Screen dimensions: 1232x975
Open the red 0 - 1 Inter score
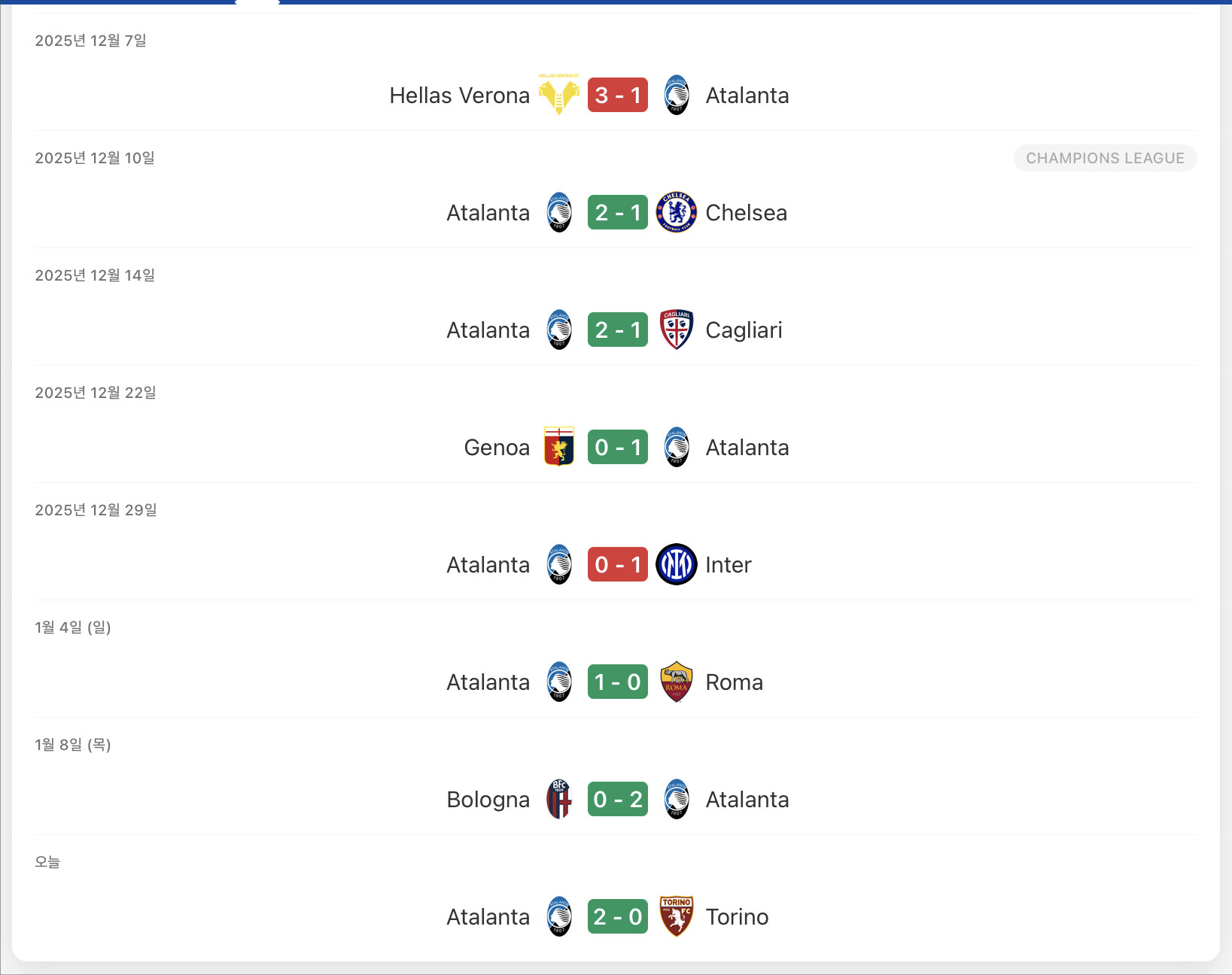pyautogui.click(x=617, y=564)
